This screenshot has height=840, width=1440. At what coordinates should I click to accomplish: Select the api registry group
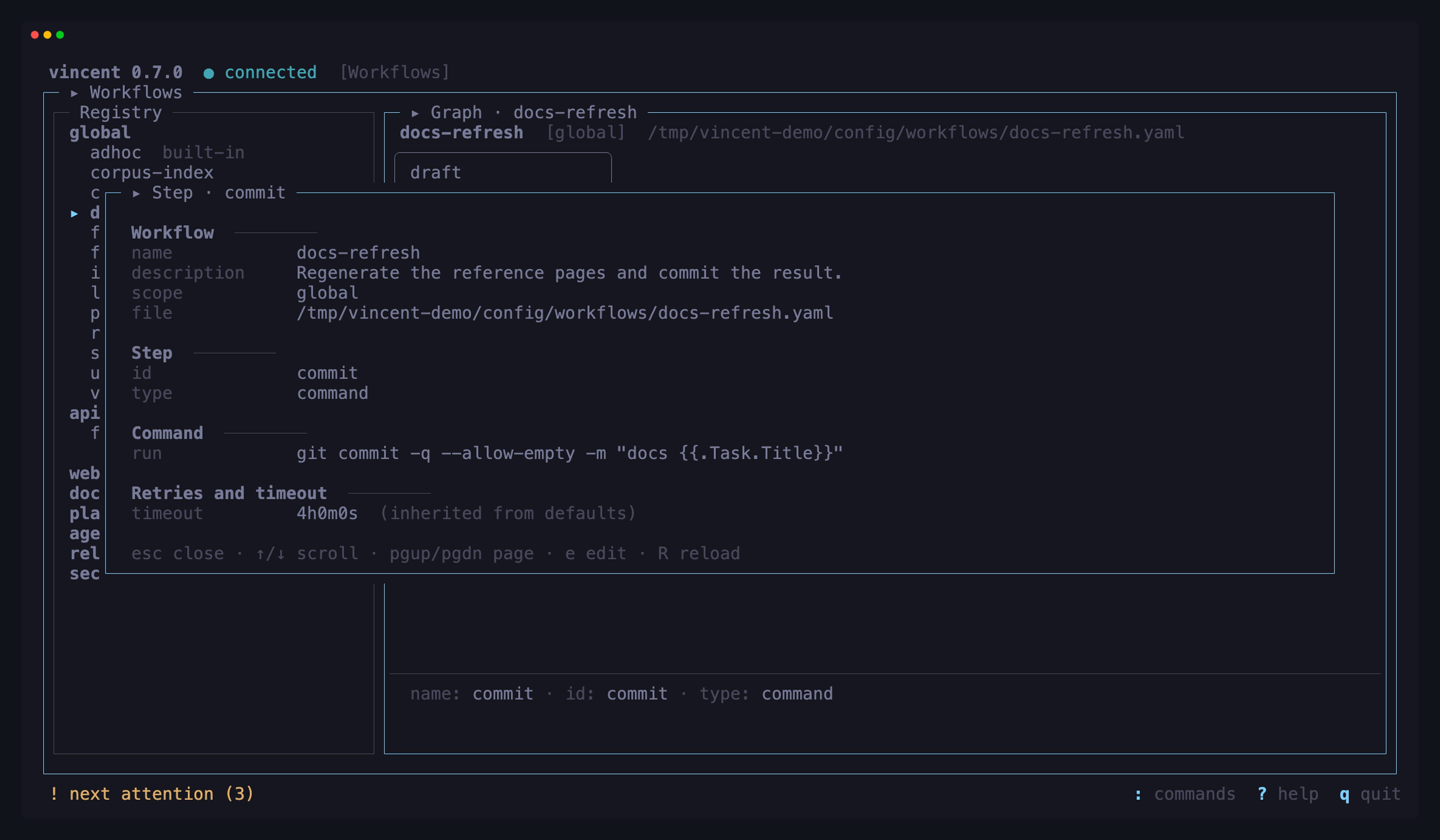[x=85, y=413]
